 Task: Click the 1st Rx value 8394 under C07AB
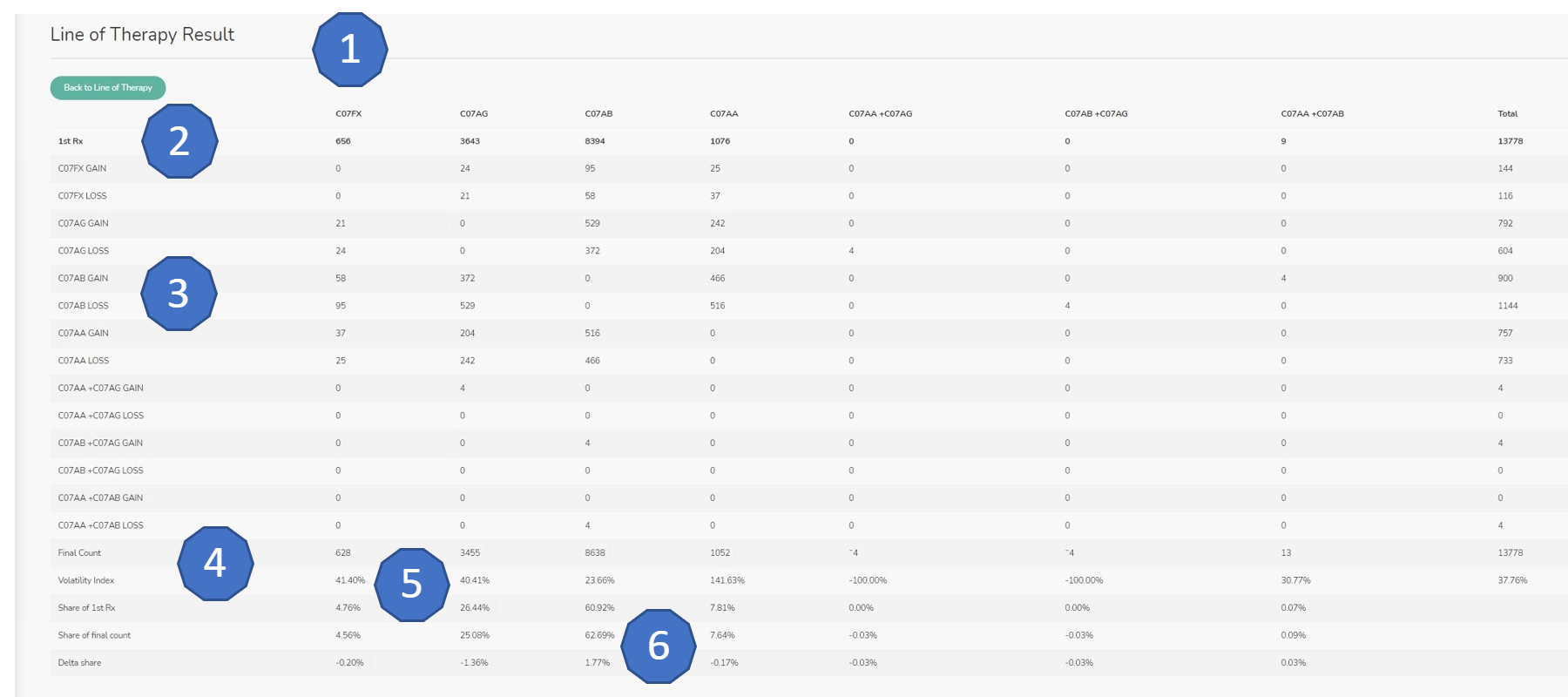(595, 141)
